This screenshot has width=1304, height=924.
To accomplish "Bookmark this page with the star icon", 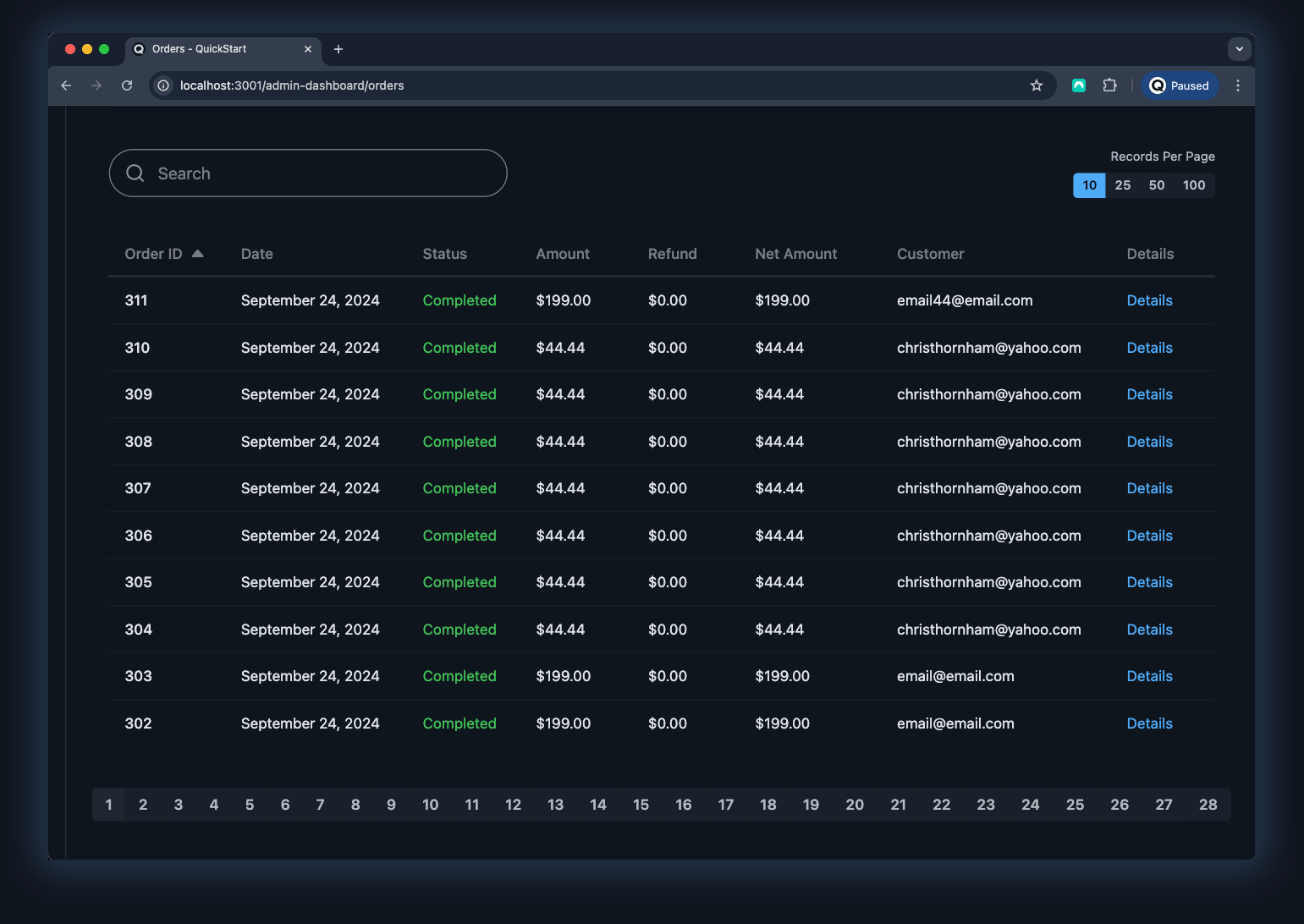I will click(1036, 85).
